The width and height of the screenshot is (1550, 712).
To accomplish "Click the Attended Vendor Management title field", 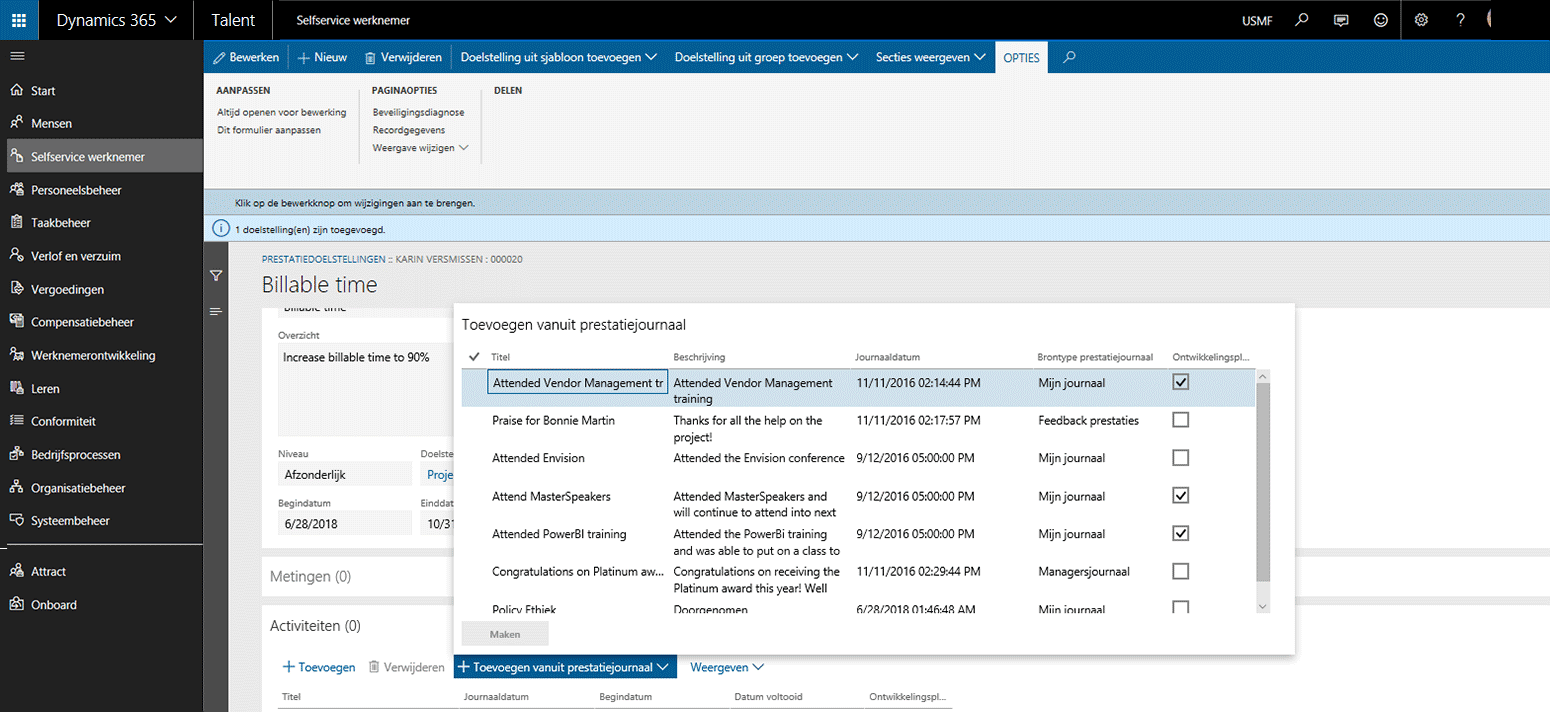I will pyautogui.click(x=578, y=382).
